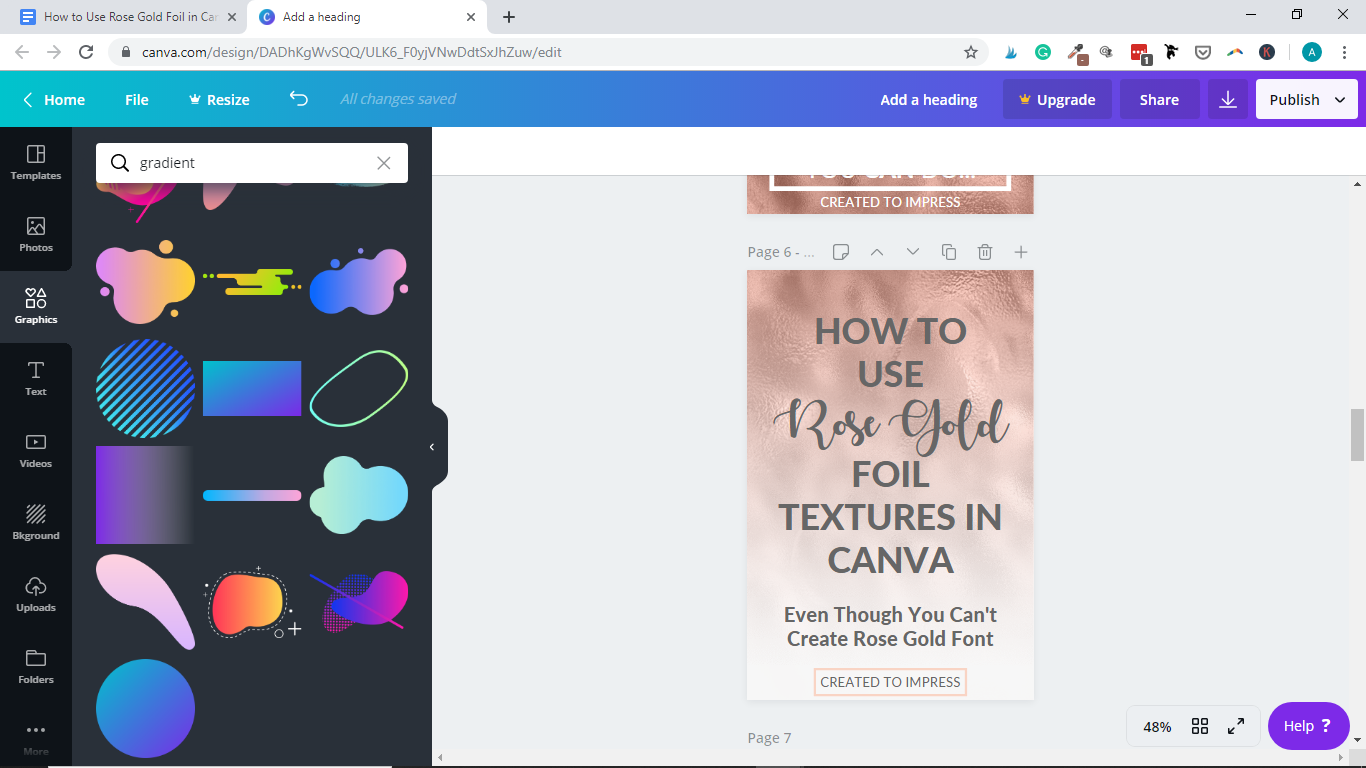Screen dimensions: 1366x768
Task: Click the canvas vertical scrollbar thumb
Action: point(1357,435)
